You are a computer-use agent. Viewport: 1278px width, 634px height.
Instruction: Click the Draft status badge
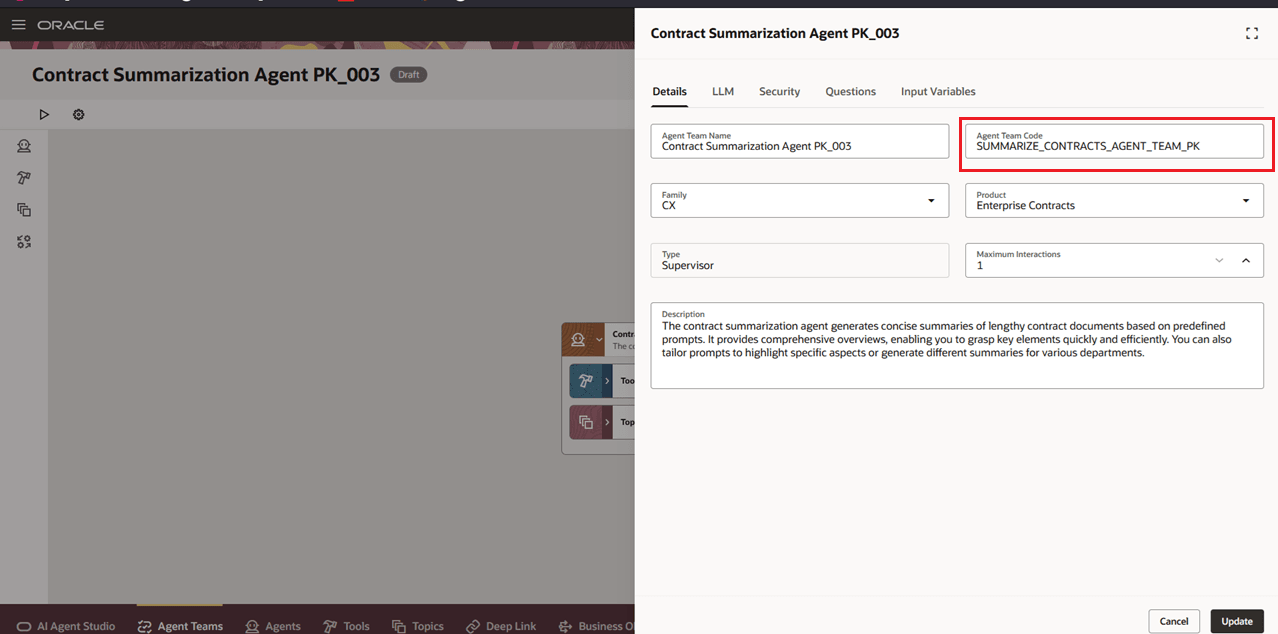point(408,75)
